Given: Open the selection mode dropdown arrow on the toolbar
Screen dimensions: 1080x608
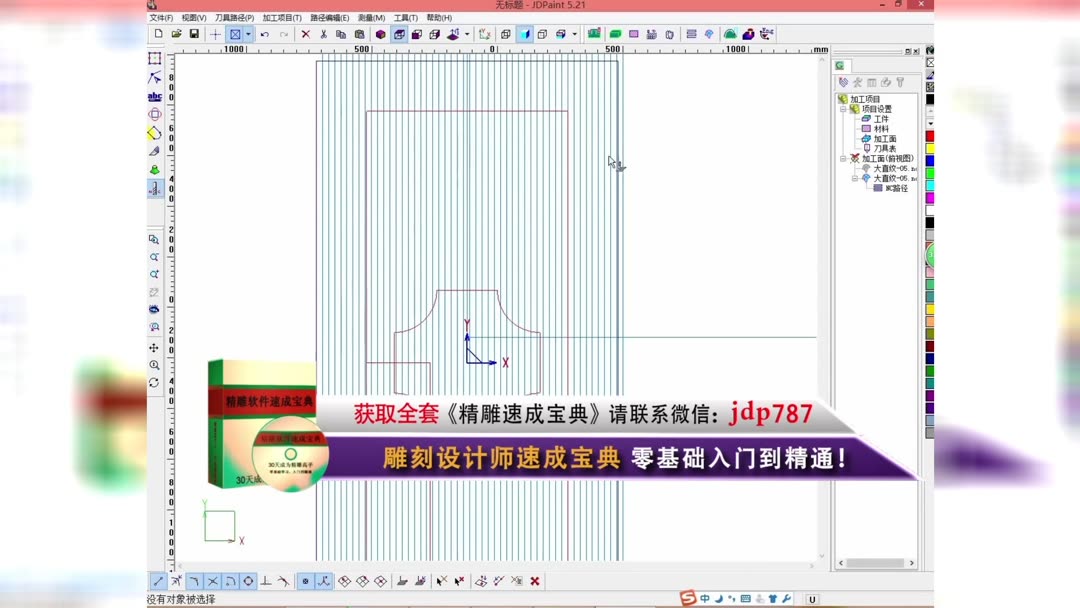Looking at the screenshot, I should tap(248, 33).
